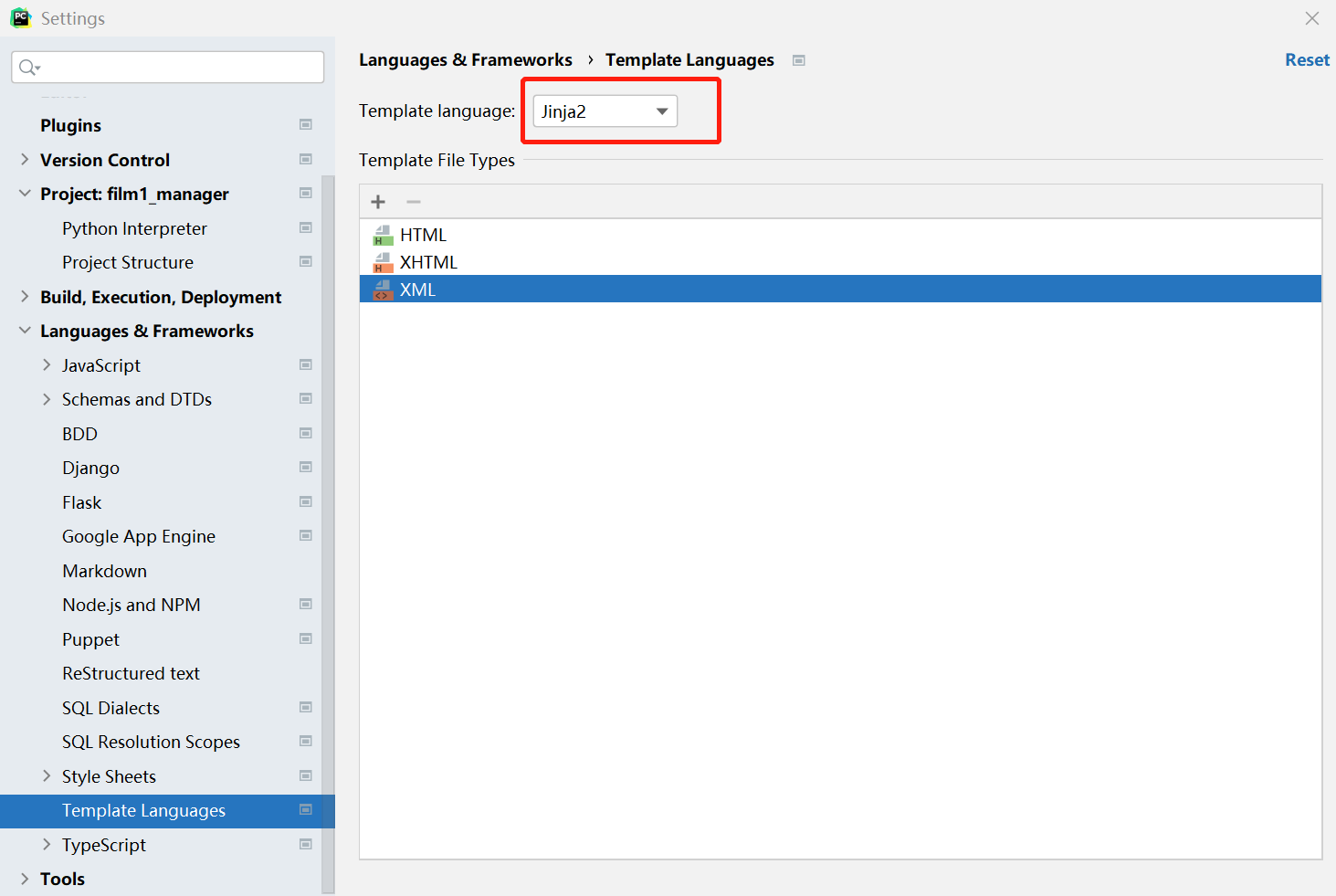Expand the JavaScript settings node
Image resolution: width=1336 pixels, height=896 pixels.
pos(47,364)
